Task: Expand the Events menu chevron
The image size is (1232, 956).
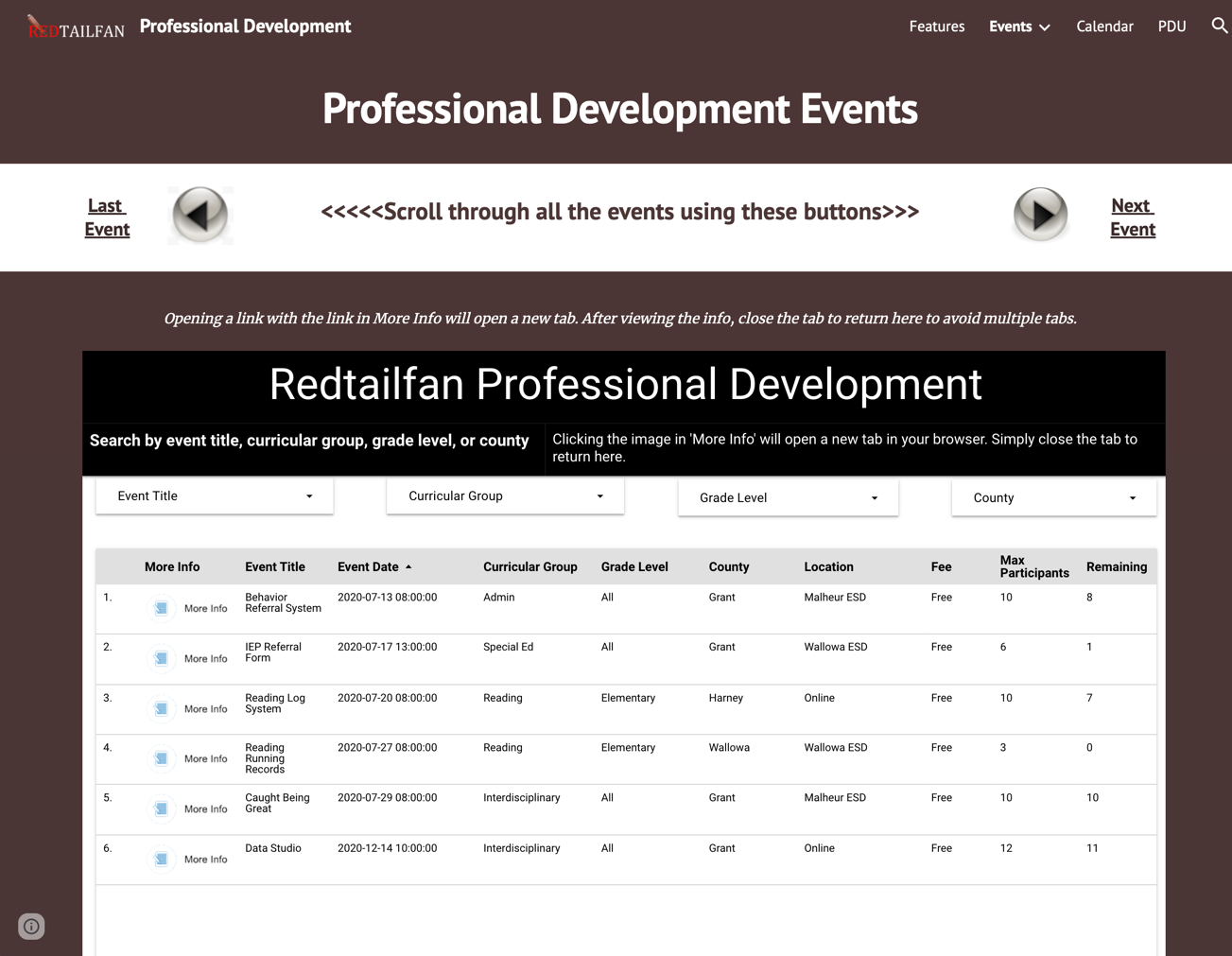Action: [1045, 27]
